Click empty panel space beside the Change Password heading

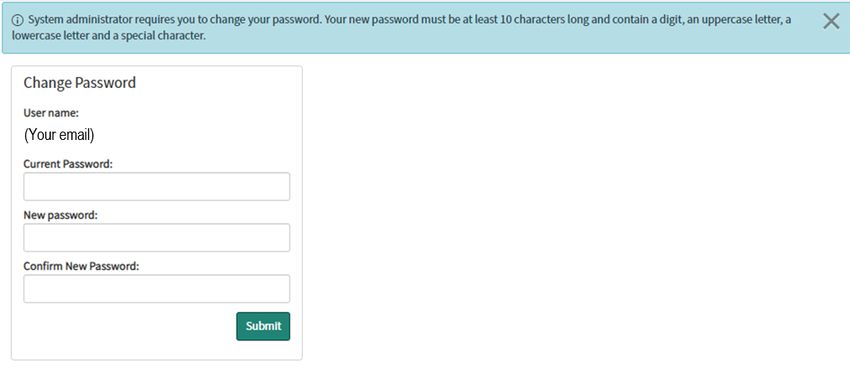[217, 83]
